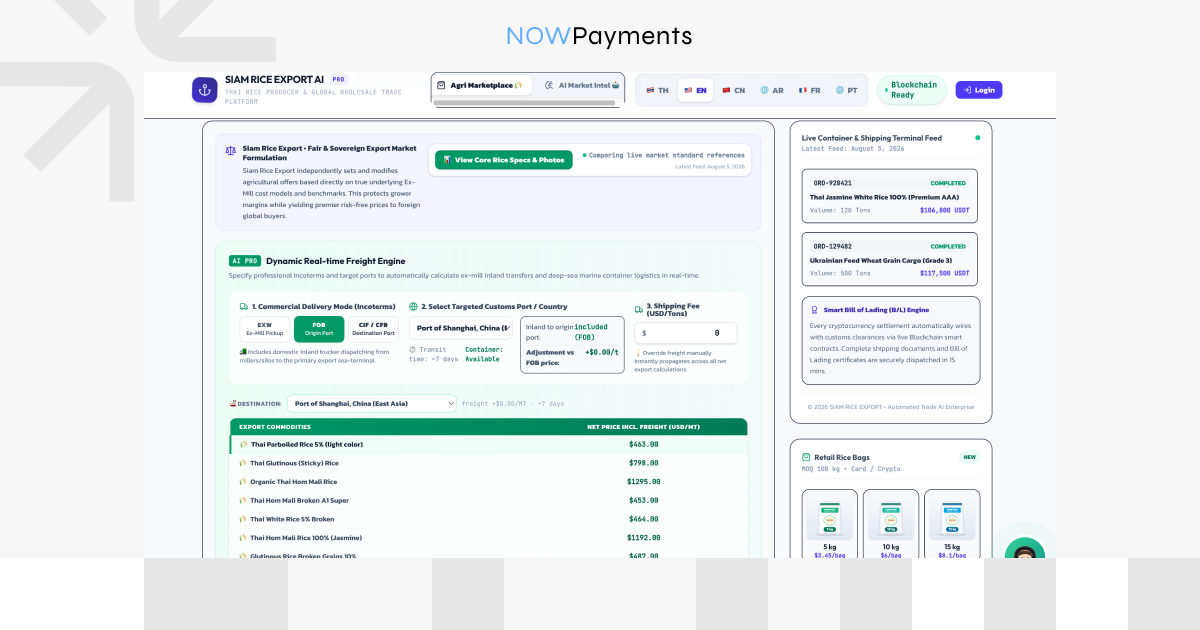This screenshot has width=1200, height=630.
Task: Select the 15 kg retail rice bag
Action: tap(951, 525)
